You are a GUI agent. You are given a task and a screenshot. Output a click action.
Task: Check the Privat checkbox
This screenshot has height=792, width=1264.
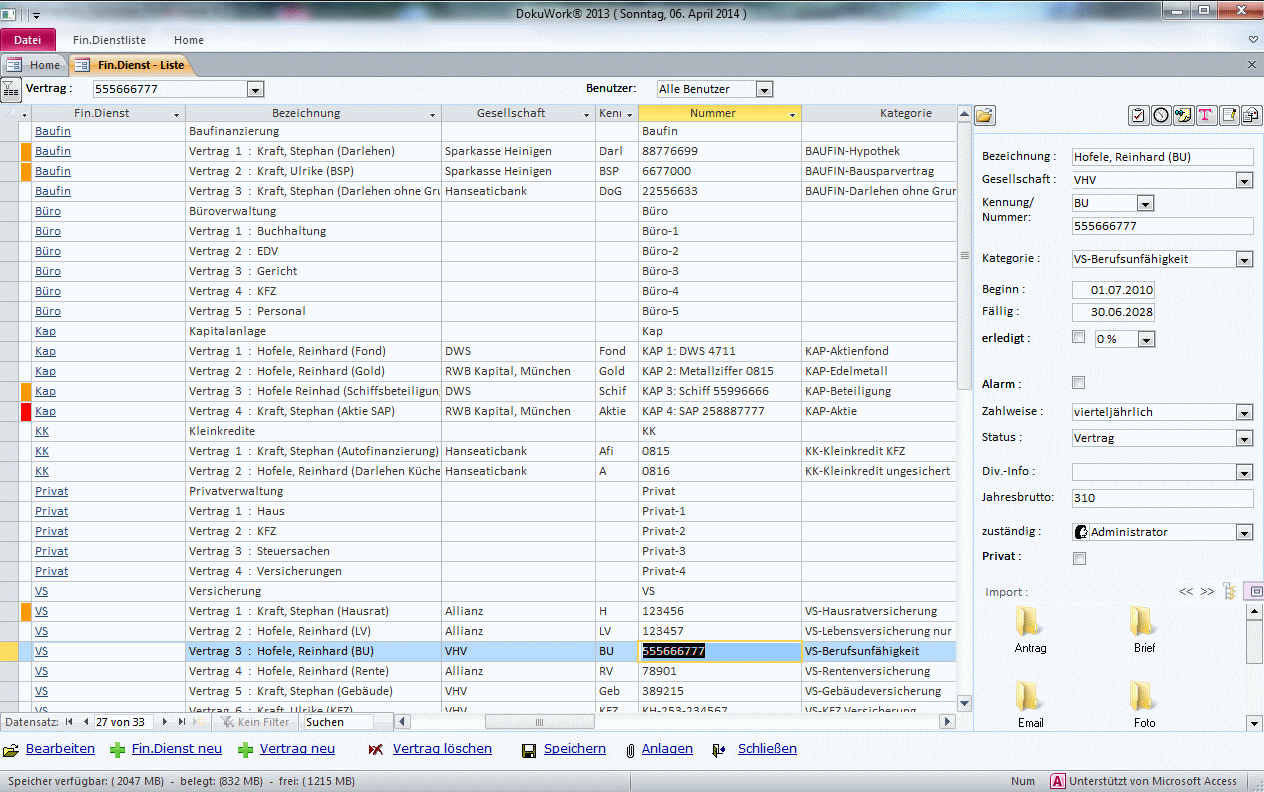click(x=1078, y=558)
